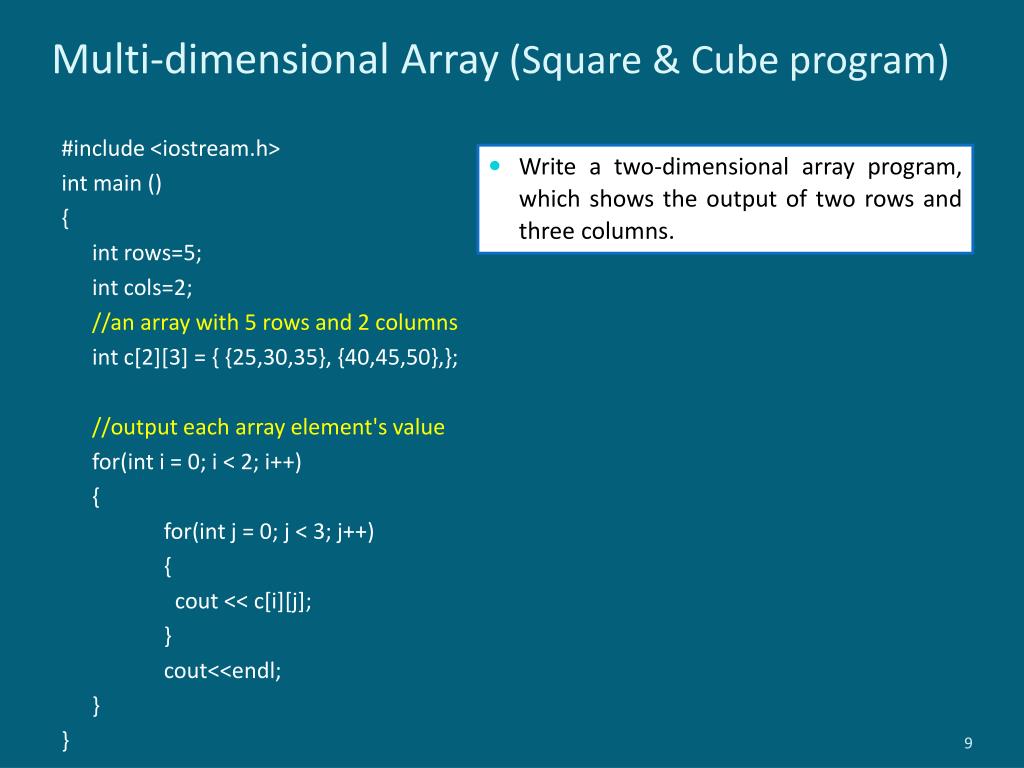Click the line '#include <iostream.h>'
This screenshot has width=1024, height=768.
(x=170, y=149)
